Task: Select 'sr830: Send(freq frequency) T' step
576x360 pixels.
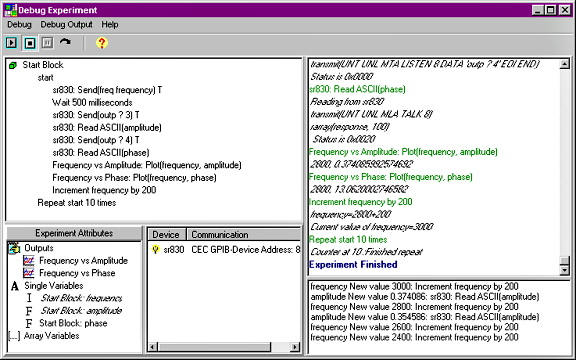Action: click(107, 90)
